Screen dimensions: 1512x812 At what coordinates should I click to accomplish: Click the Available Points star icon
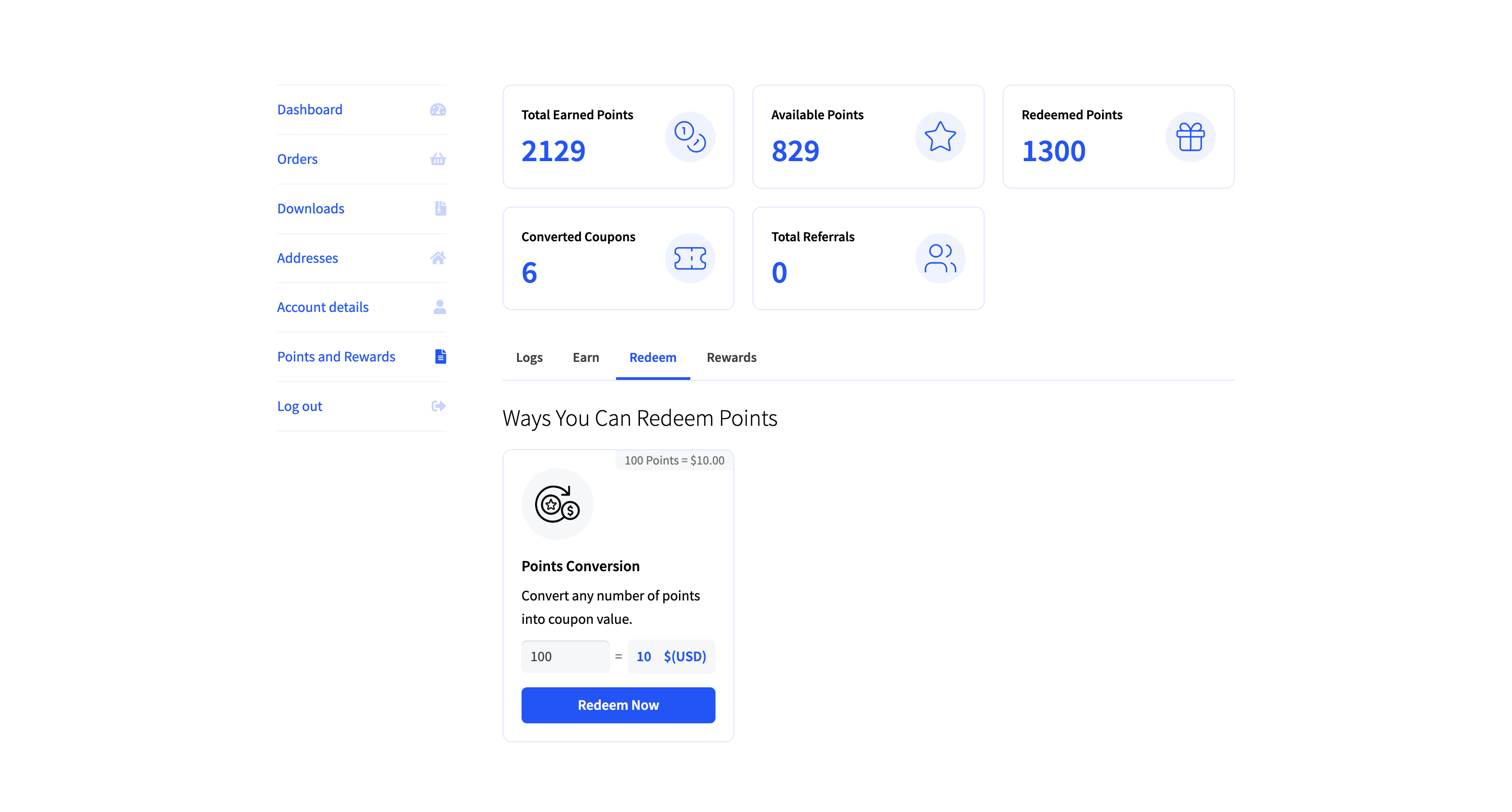[940, 136]
